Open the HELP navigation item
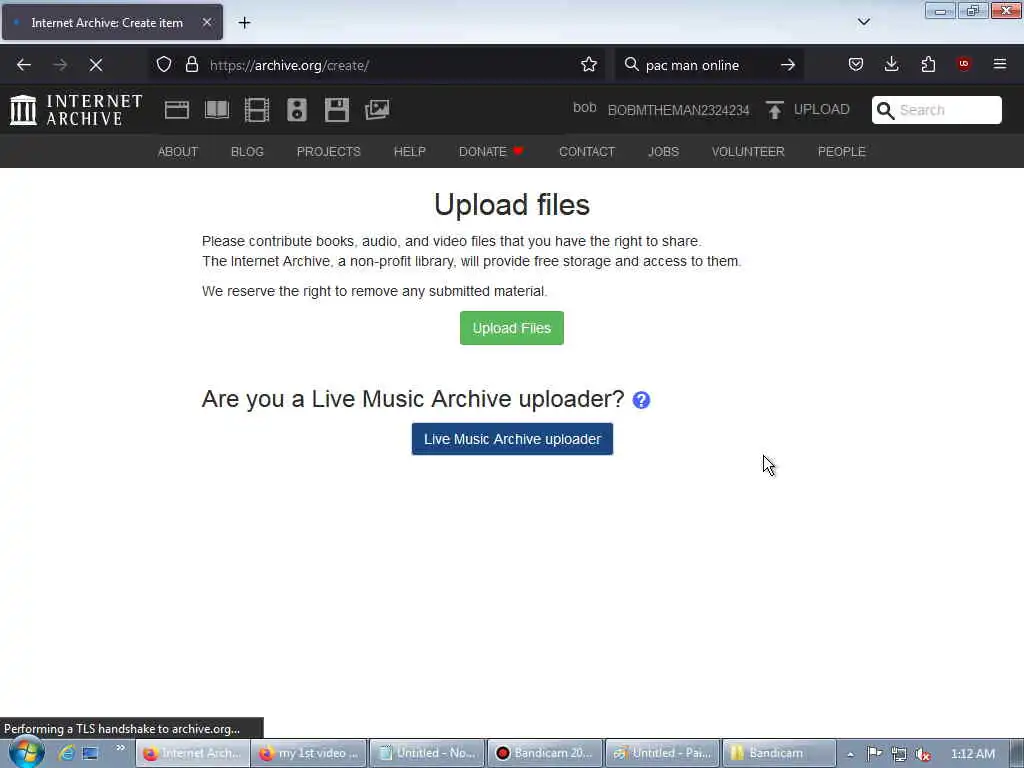This screenshot has width=1024, height=768. (409, 152)
